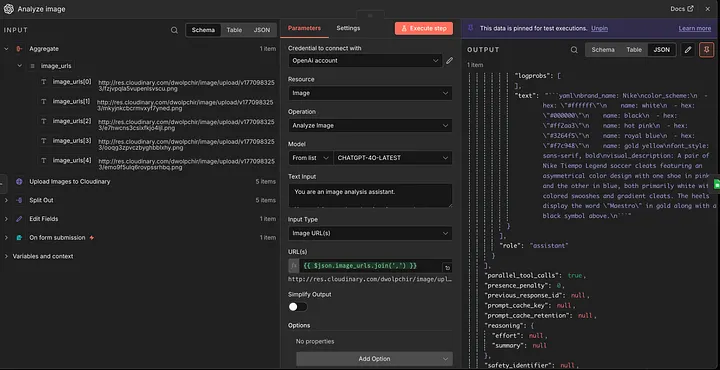The height and width of the screenshot is (370, 720).
Task: Edit the OpenAi credential with the pencil icon
Action: (x=450, y=61)
